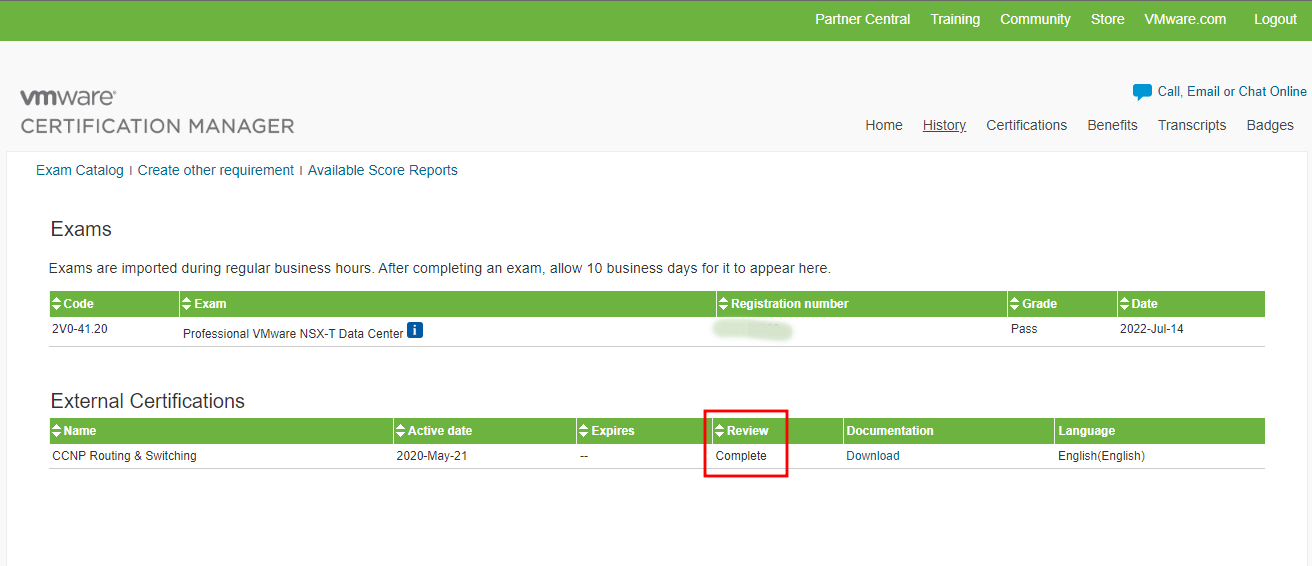The width and height of the screenshot is (1312, 566).
Task: Sort exams by Grade column arrows
Action: [x=1015, y=304]
